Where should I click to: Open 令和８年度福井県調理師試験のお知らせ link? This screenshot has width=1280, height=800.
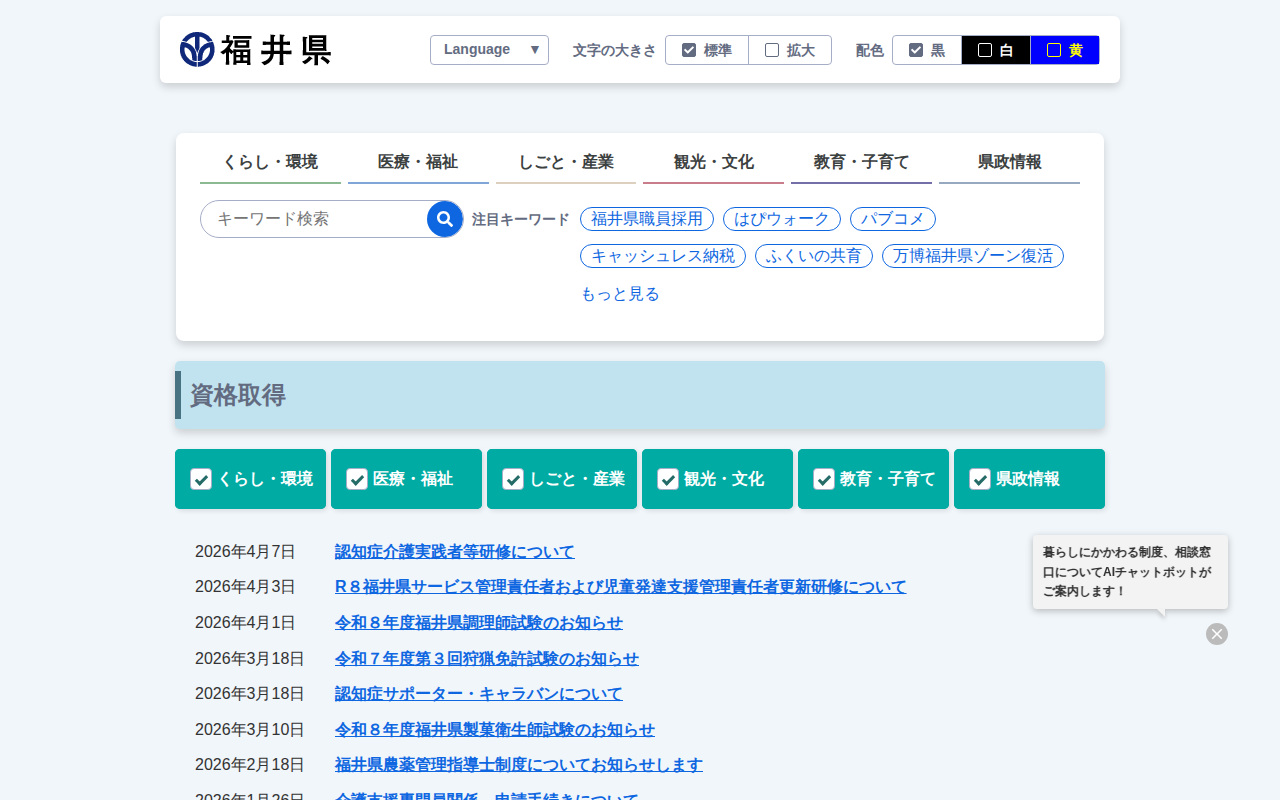click(x=478, y=623)
